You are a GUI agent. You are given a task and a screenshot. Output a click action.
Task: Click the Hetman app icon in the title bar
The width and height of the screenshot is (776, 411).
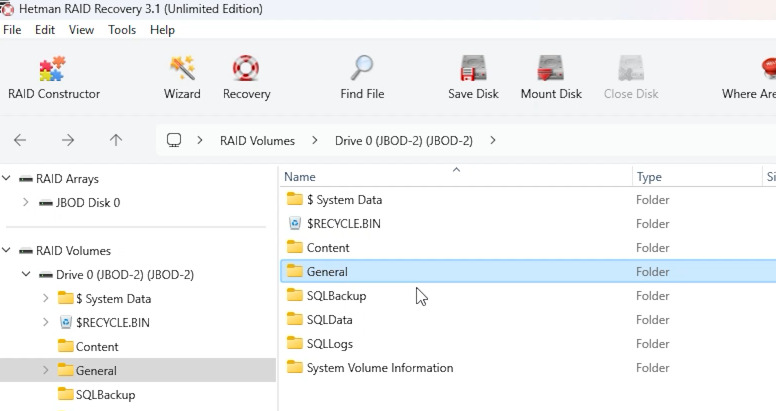point(7,9)
